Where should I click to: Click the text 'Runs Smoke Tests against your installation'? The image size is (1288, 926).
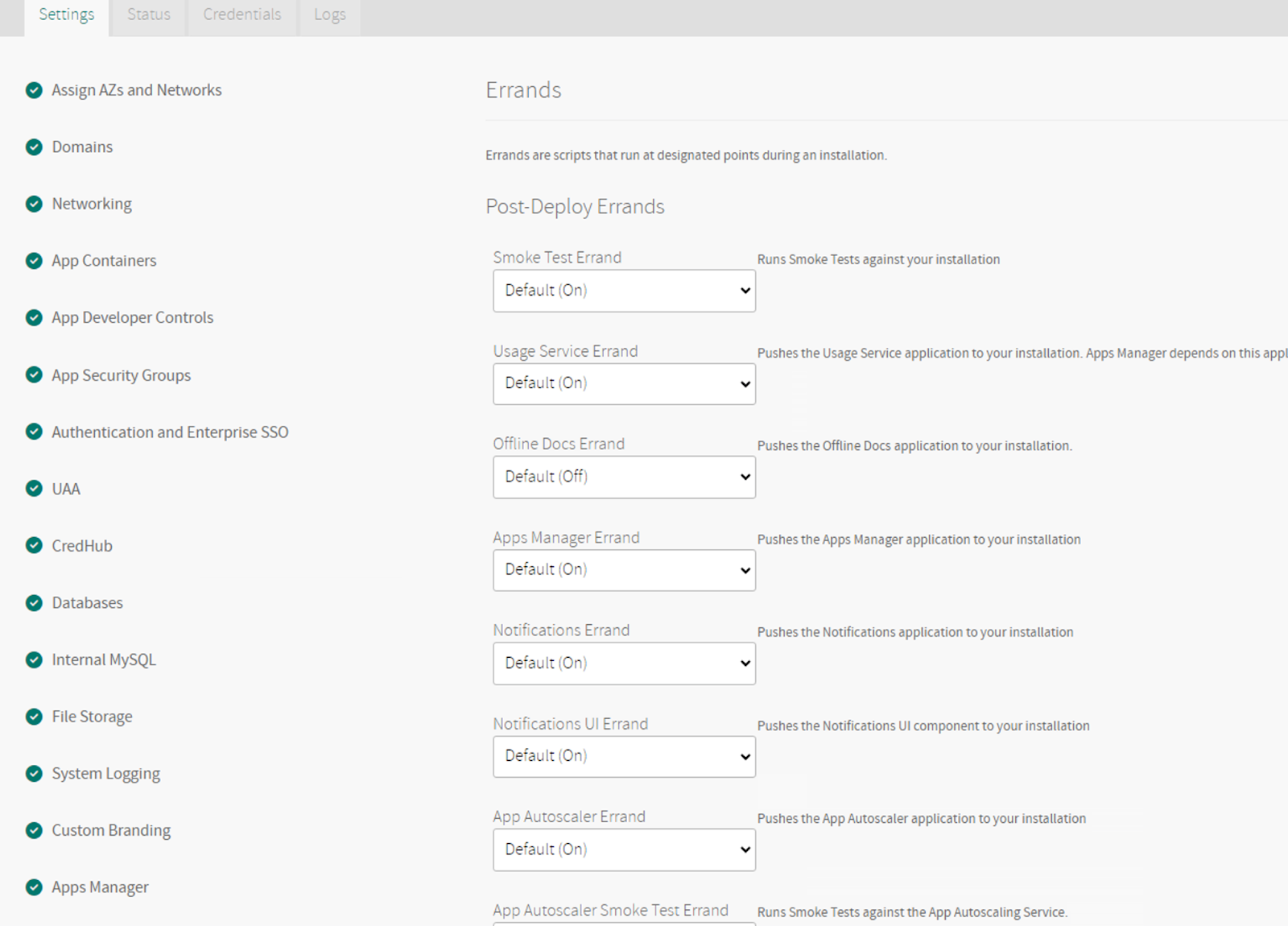[878, 259]
